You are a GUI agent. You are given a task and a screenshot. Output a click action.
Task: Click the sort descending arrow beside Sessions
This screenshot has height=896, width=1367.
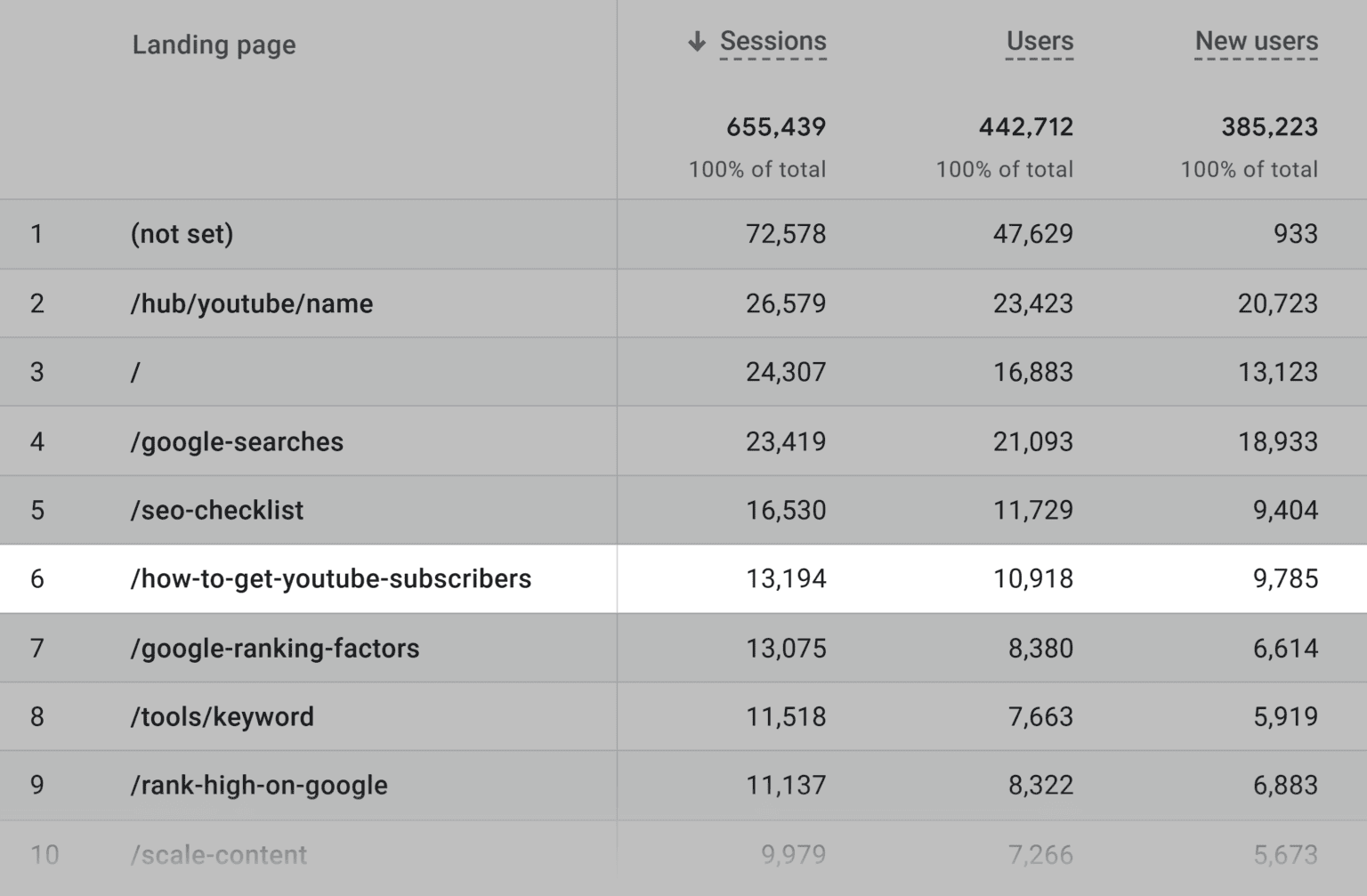(697, 41)
